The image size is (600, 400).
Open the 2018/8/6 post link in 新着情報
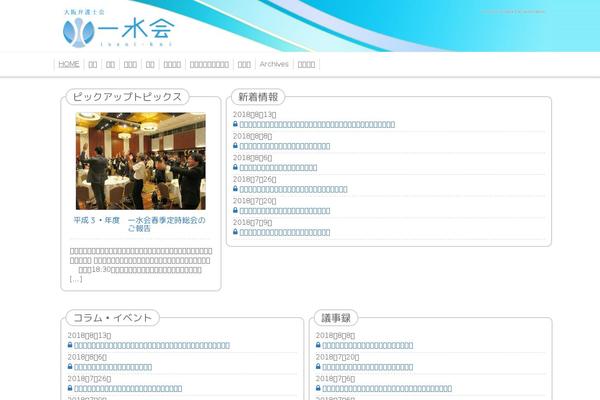pyautogui.click(x=278, y=168)
